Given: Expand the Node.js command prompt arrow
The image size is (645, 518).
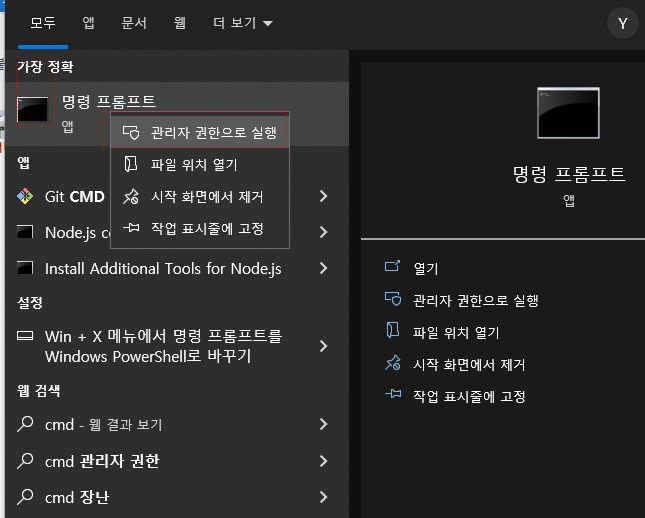Looking at the screenshot, I should [x=324, y=232].
